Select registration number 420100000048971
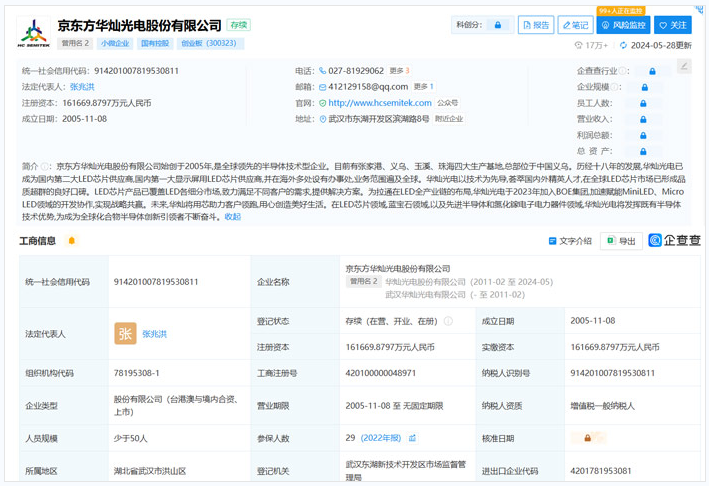 (381, 373)
